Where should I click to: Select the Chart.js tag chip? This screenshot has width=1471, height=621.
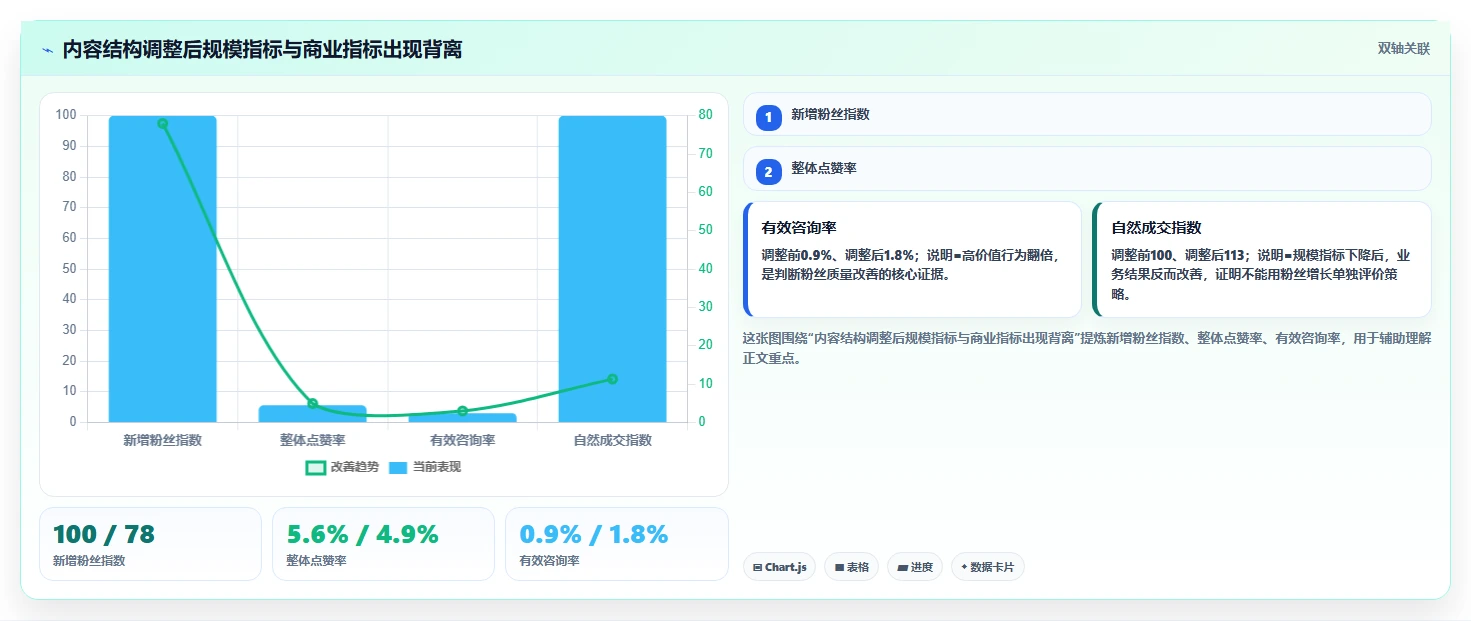pyautogui.click(x=779, y=567)
